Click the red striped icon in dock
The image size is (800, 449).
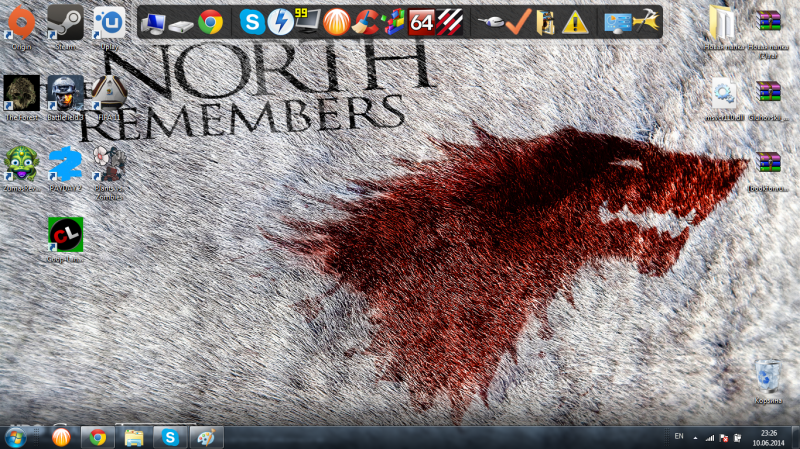point(449,22)
